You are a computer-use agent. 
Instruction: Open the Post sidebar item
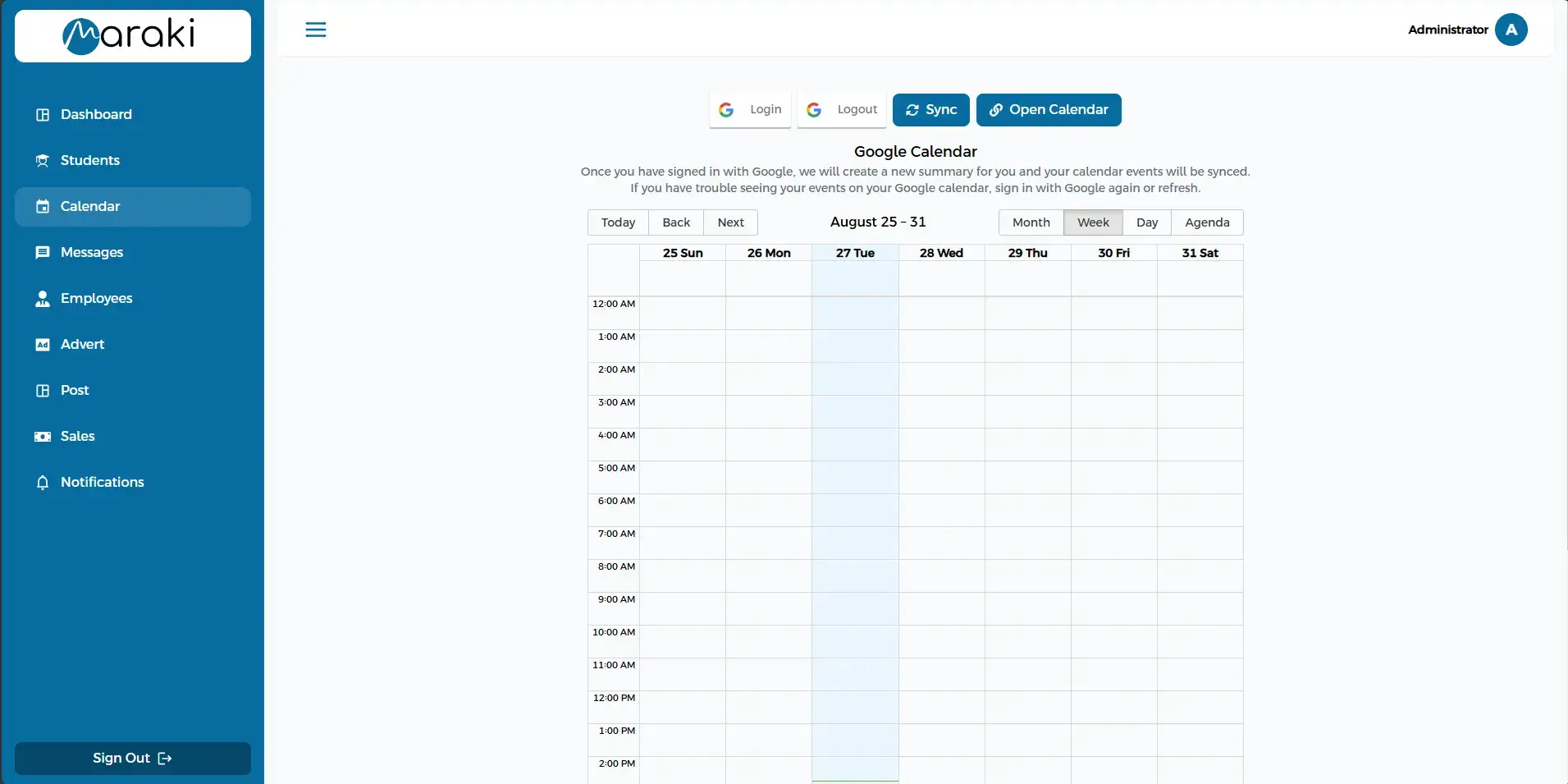[75, 391]
